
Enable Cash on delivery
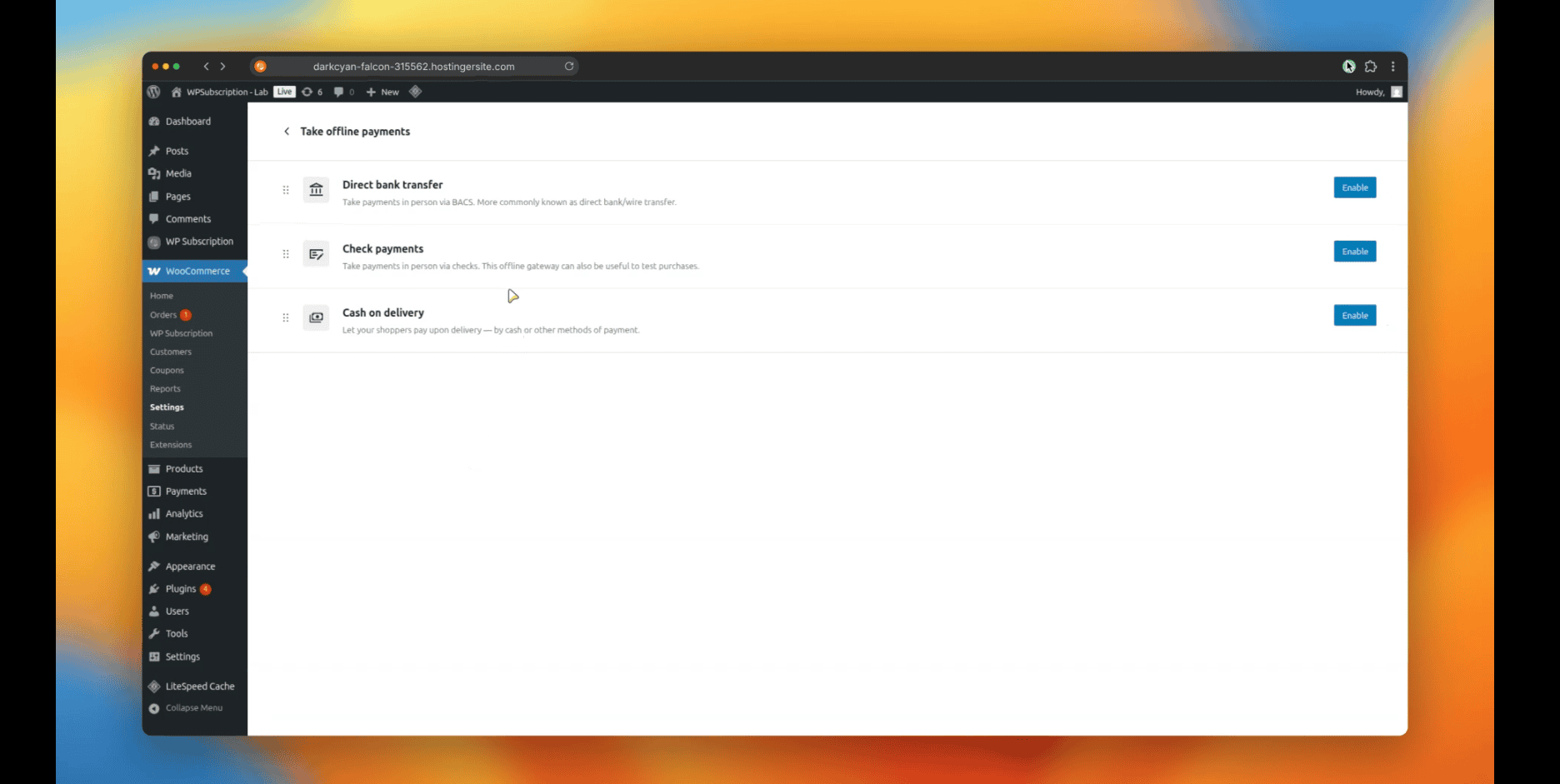[x=1354, y=315]
